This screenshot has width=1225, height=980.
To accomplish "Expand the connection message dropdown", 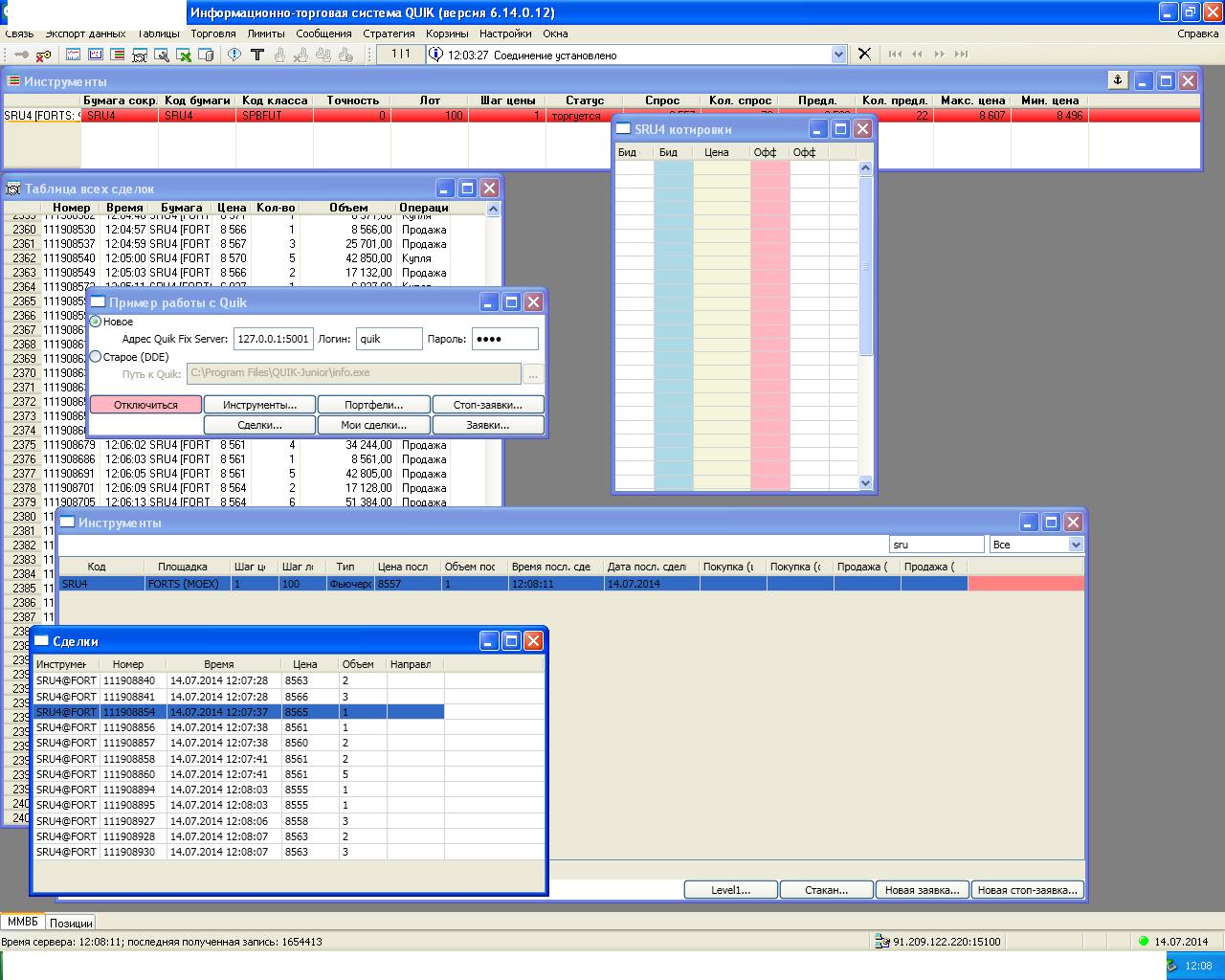I will click(838, 55).
